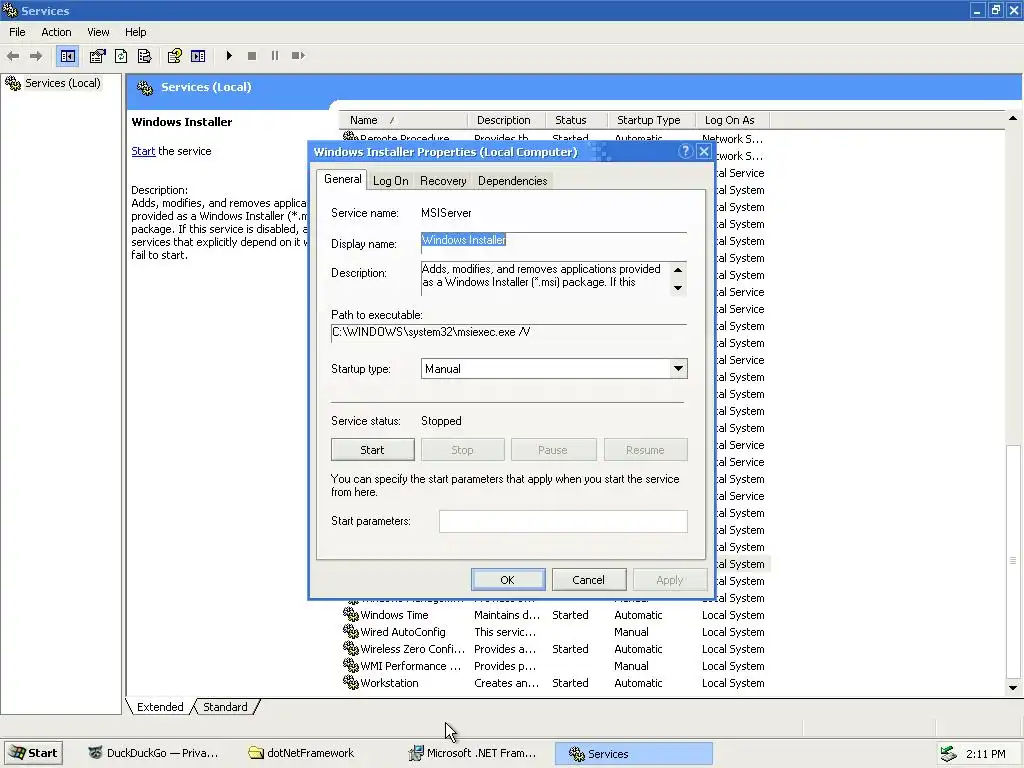Viewport: 1024px width, 768px height.
Task: Click services list scrollbar up arrow
Action: pyautogui.click(x=1013, y=118)
